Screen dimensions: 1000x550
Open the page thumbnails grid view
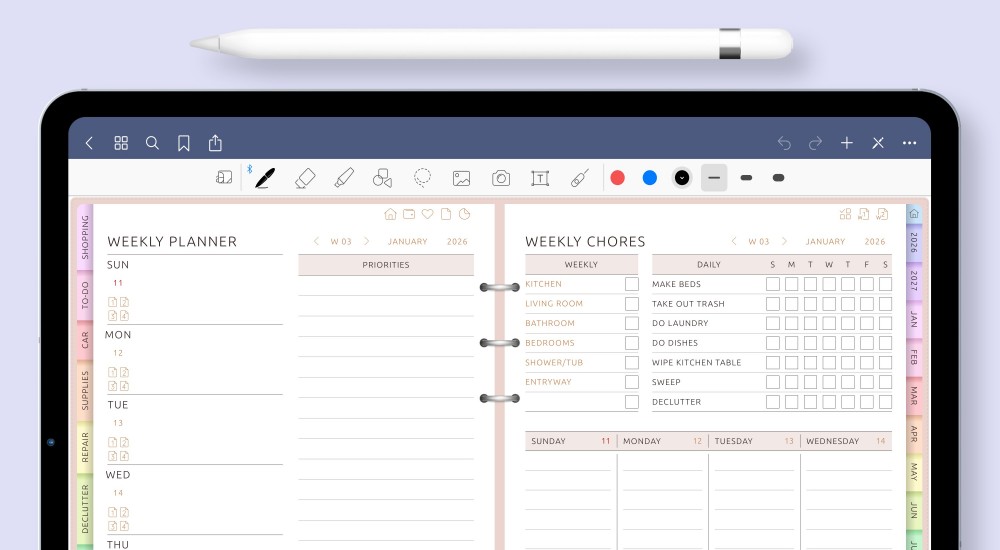click(x=121, y=143)
